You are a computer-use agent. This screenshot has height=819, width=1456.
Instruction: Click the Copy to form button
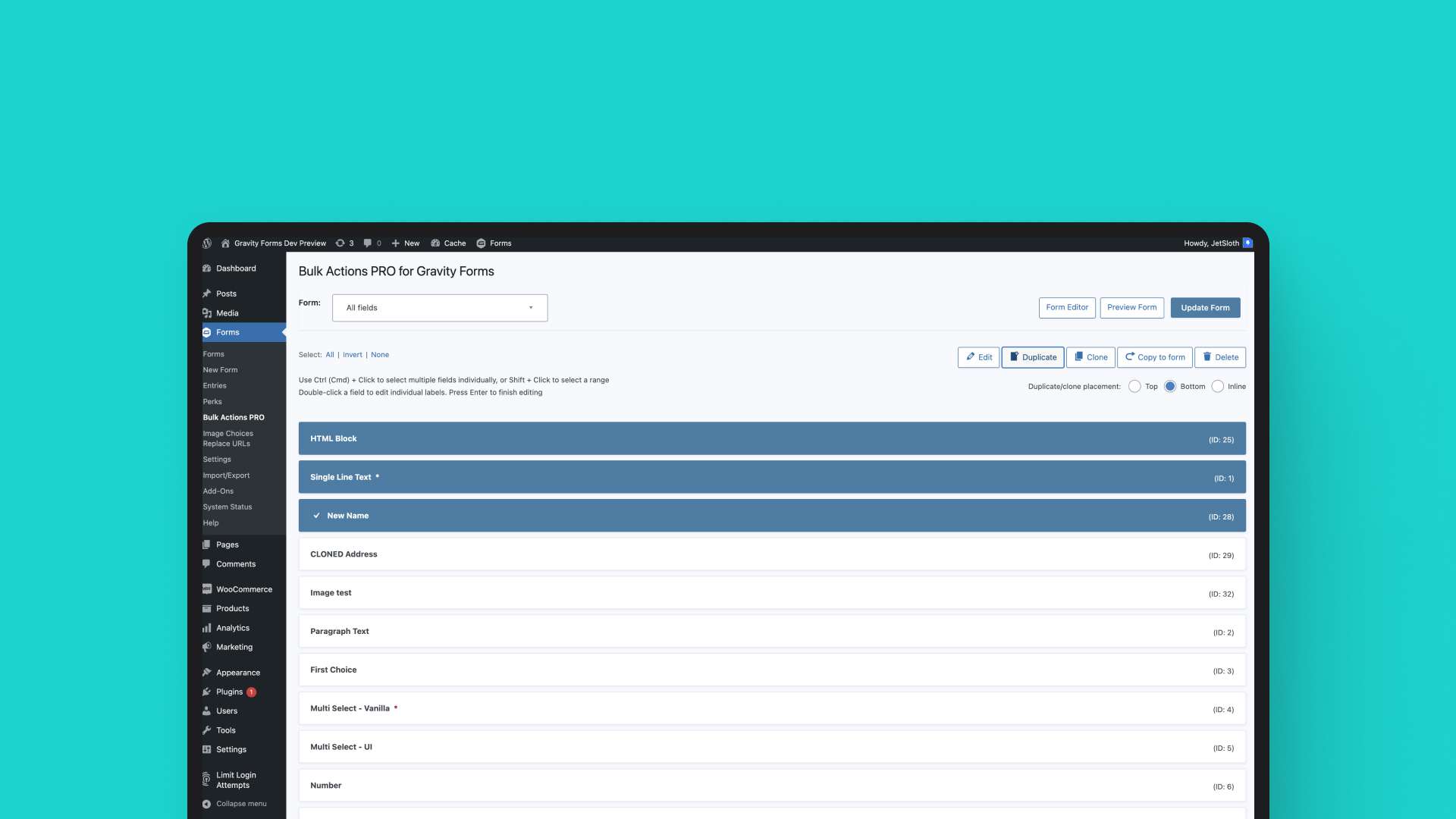1155,357
